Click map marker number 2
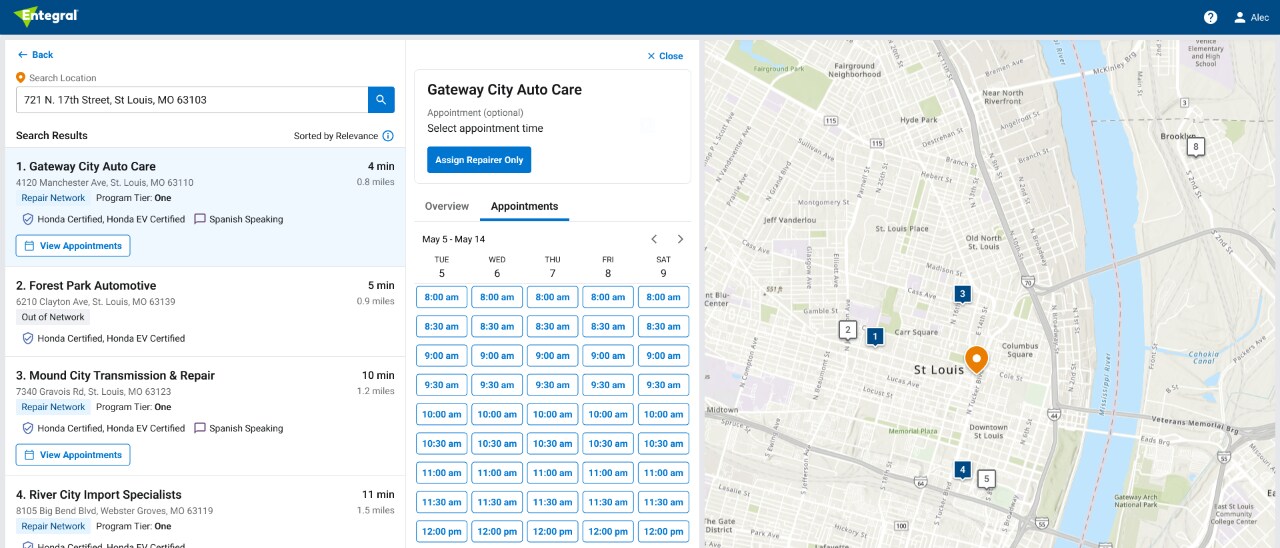 848,330
